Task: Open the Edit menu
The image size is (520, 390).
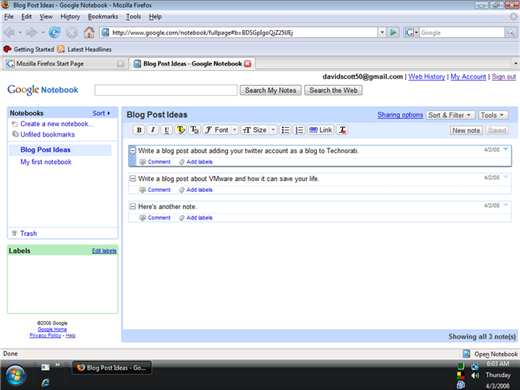Action: point(26,17)
